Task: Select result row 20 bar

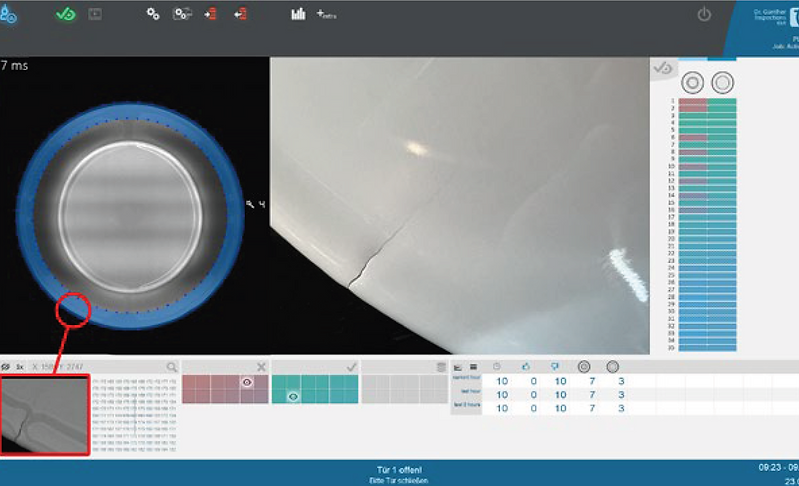Action: click(707, 239)
